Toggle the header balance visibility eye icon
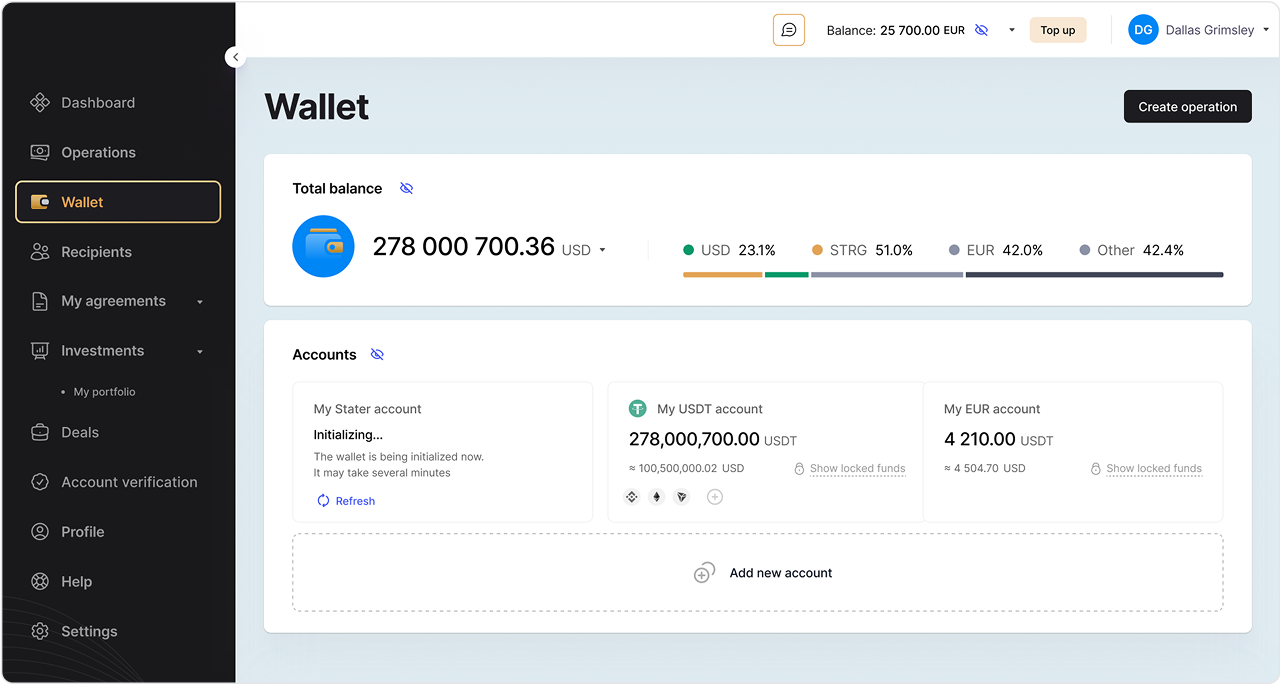The image size is (1281, 684). [981, 30]
